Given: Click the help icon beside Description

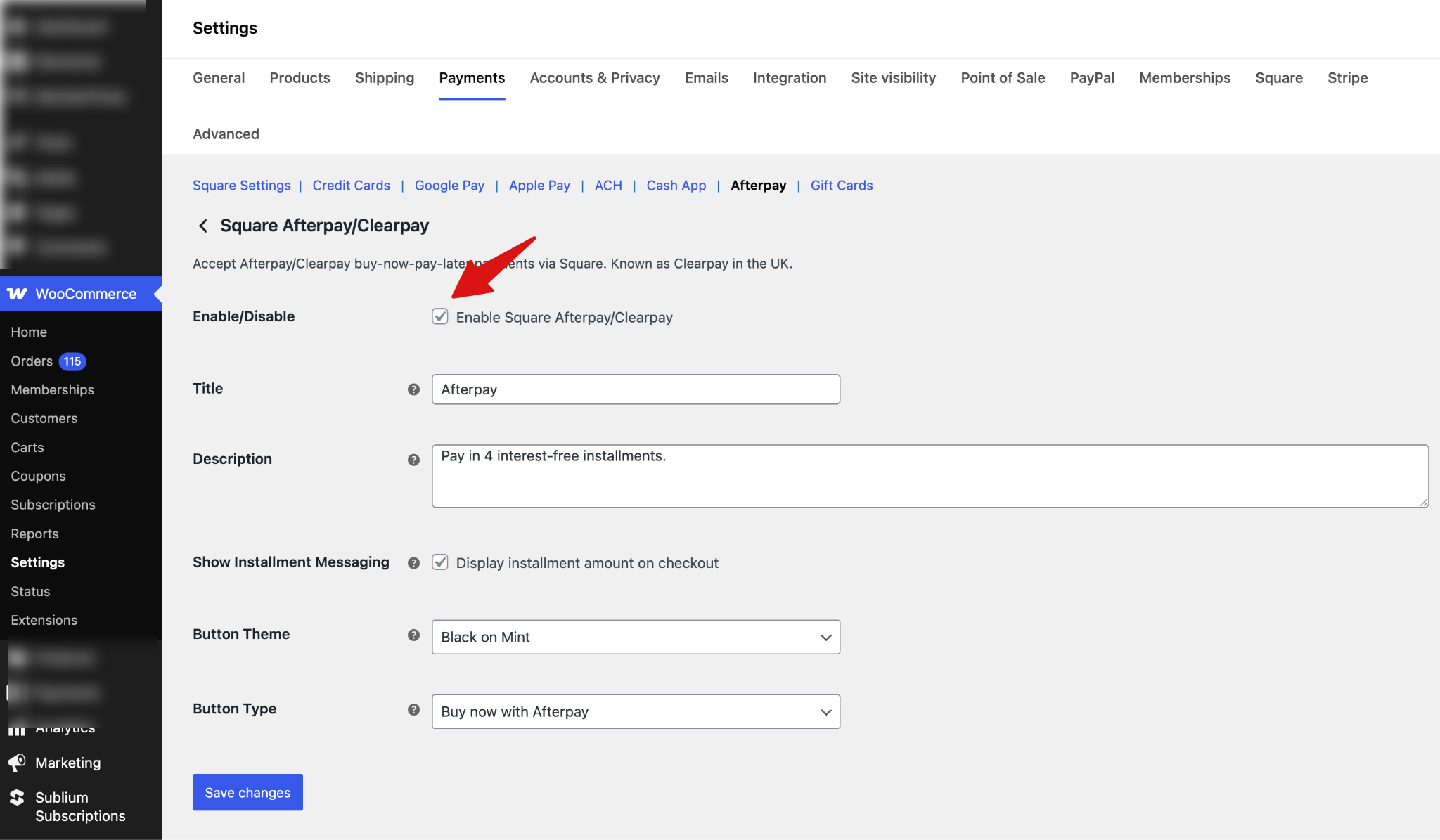Looking at the screenshot, I should pos(413,460).
